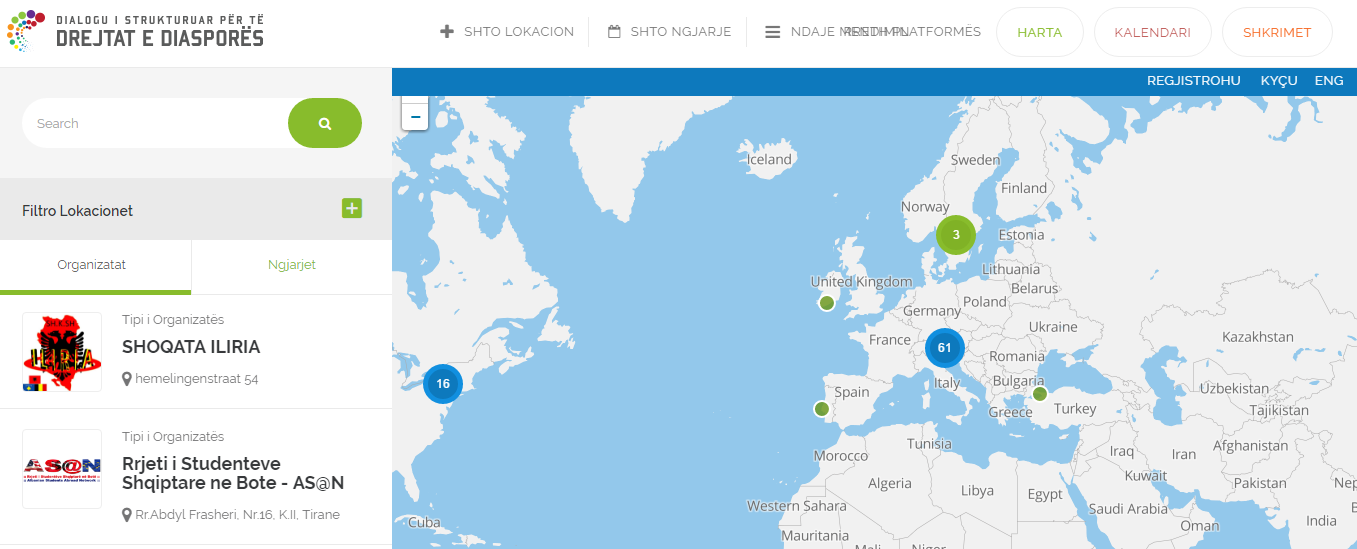Select the green marker near Turkey
The height and width of the screenshot is (549, 1357).
click(x=1039, y=394)
